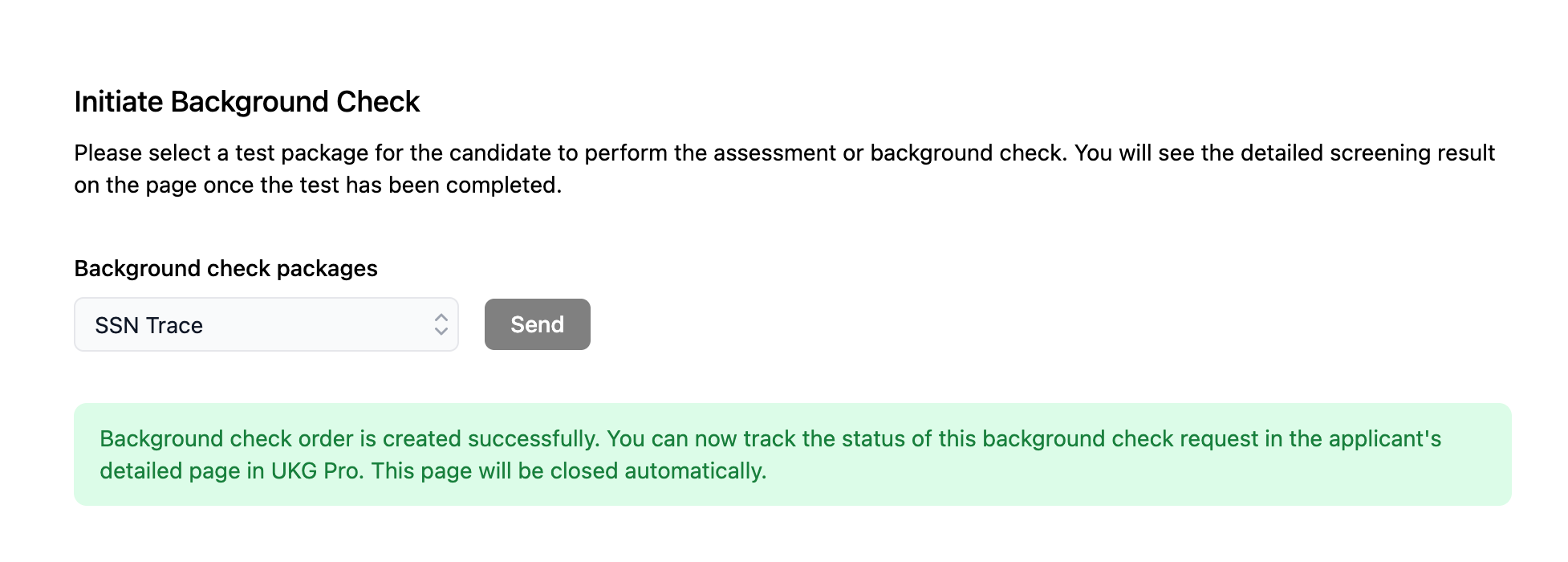Click the word Check in the page heading

click(x=378, y=102)
